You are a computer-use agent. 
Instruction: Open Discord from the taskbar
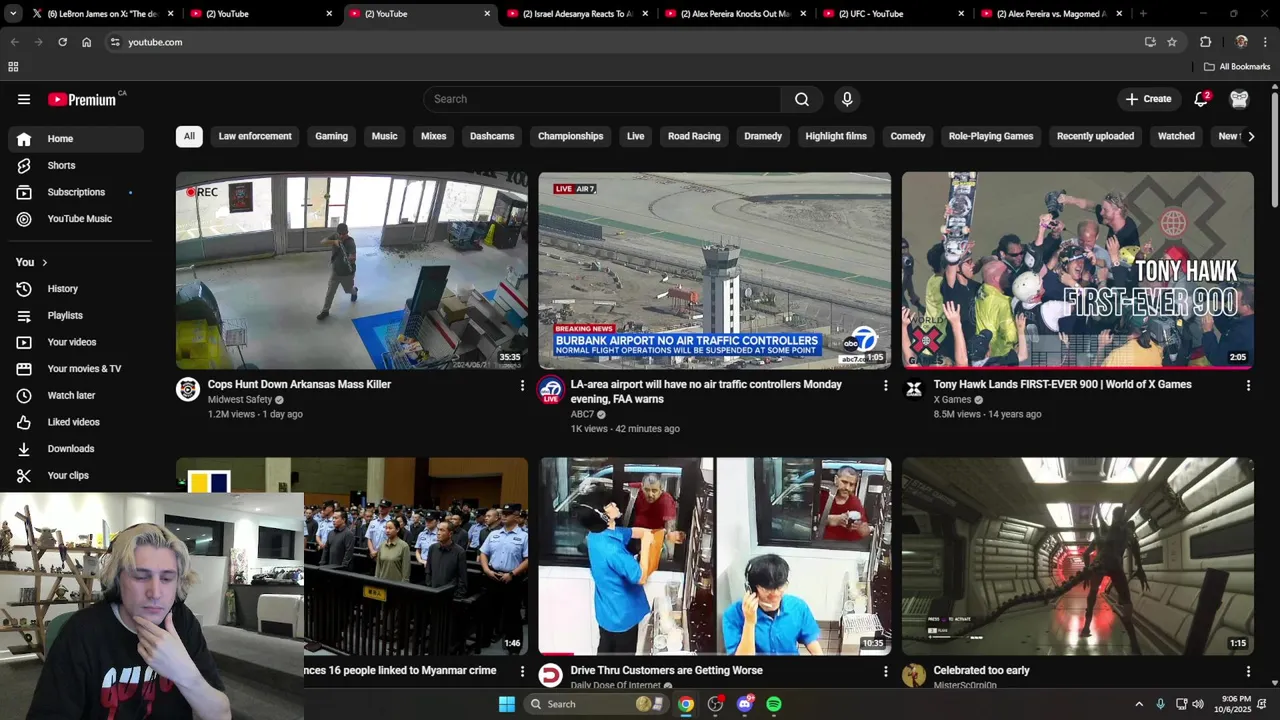click(x=745, y=704)
